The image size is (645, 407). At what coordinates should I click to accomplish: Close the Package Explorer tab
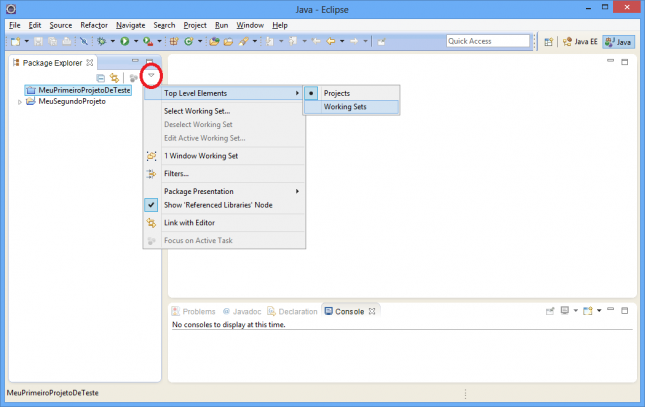point(90,63)
